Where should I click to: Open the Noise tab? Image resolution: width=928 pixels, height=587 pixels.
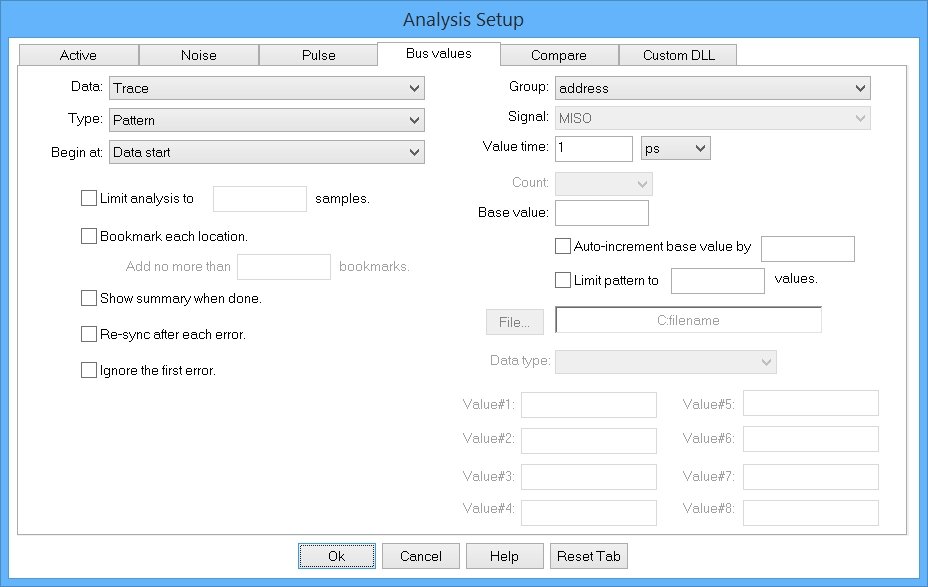(198, 55)
